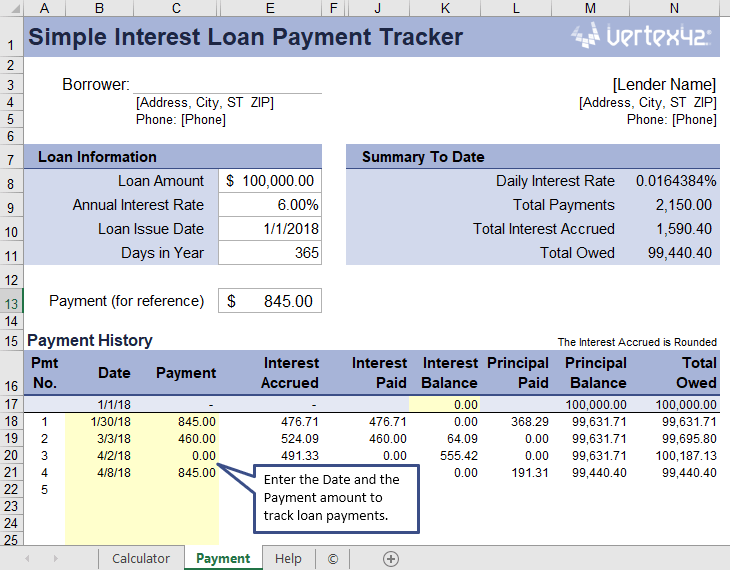The image size is (730, 570).
Task: Select the Payment sheet tab
Action: (223, 558)
